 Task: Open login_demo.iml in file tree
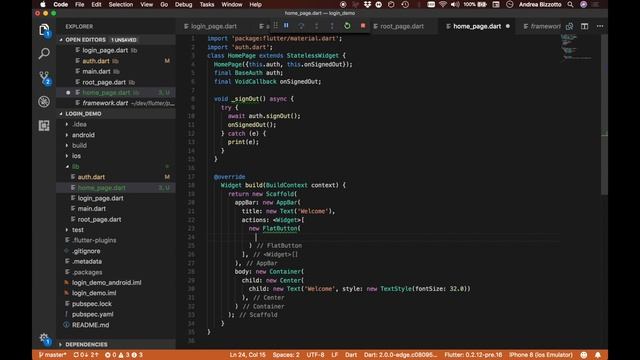(94, 293)
